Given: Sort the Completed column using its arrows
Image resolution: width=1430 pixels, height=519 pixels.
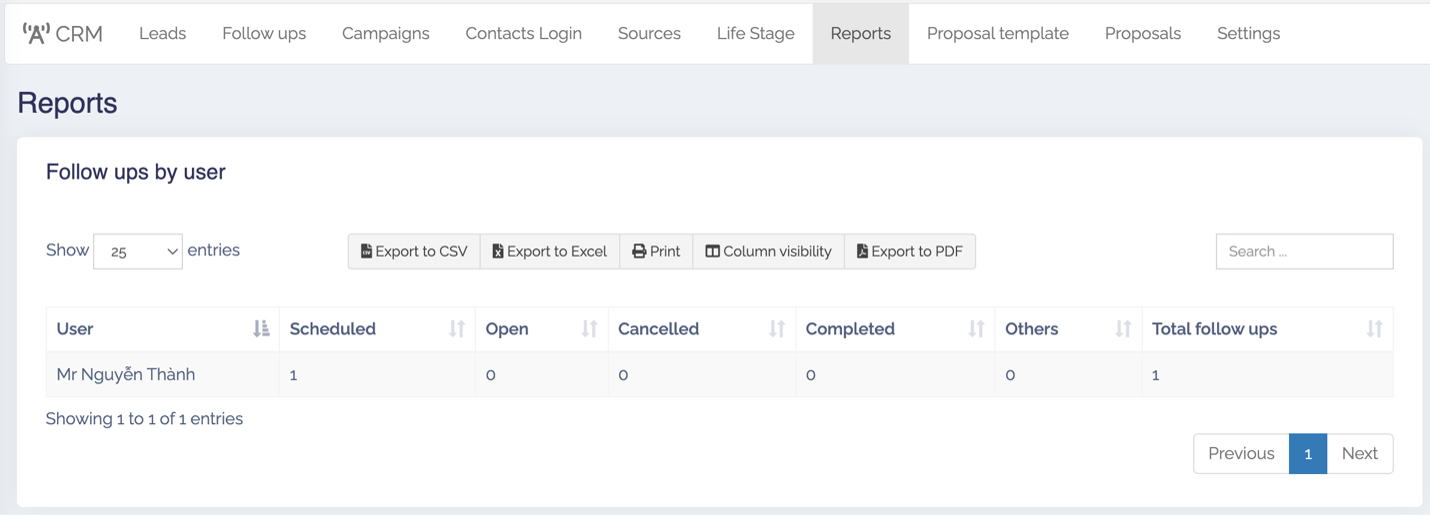Looking at the screenshot, I should (x=976, y=329).
